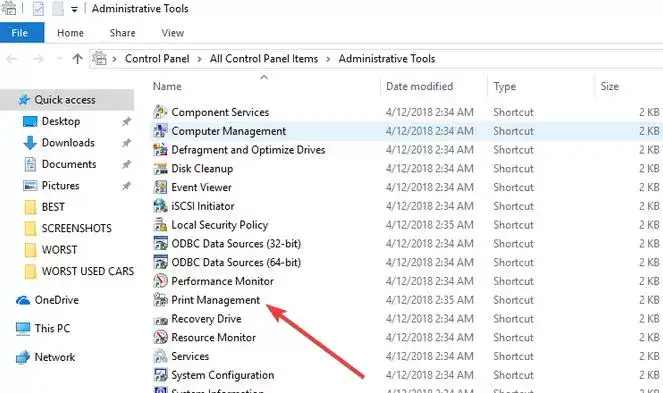The width and height of the screenshot is (663, 393).
Task: Open the Share ribbon tab
Action: (123, 33)
